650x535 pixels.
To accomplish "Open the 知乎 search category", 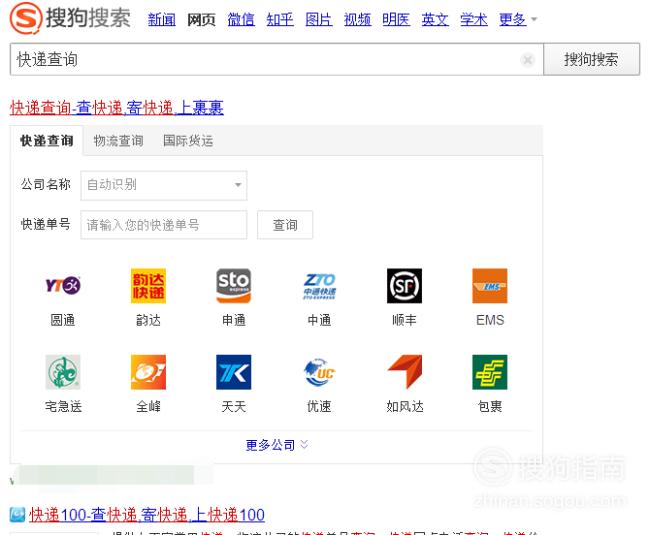I will (280, 19).
